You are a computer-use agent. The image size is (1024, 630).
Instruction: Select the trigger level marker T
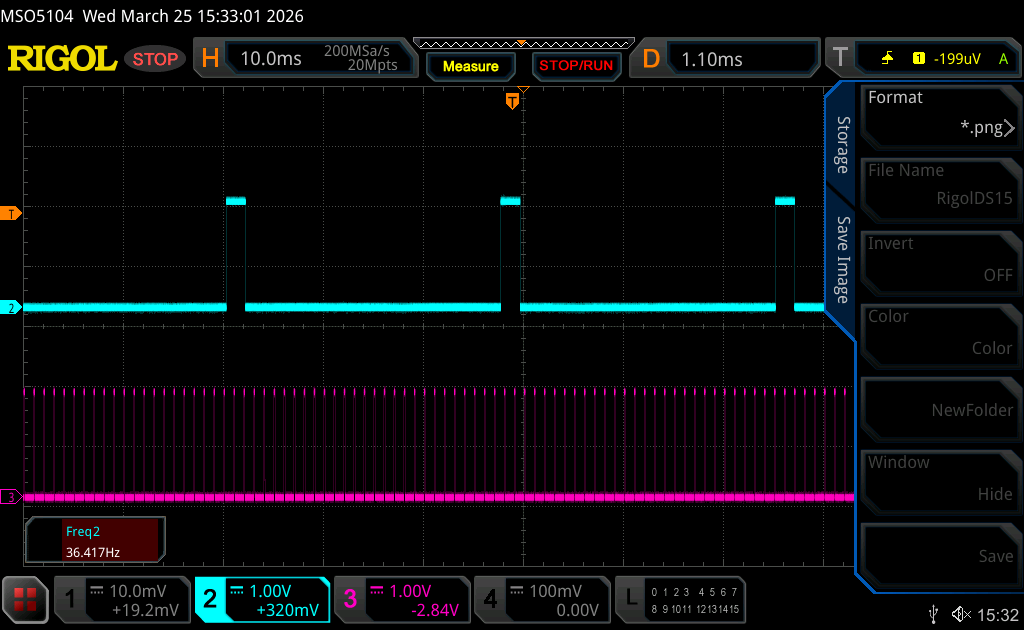(x=12, y=213)
